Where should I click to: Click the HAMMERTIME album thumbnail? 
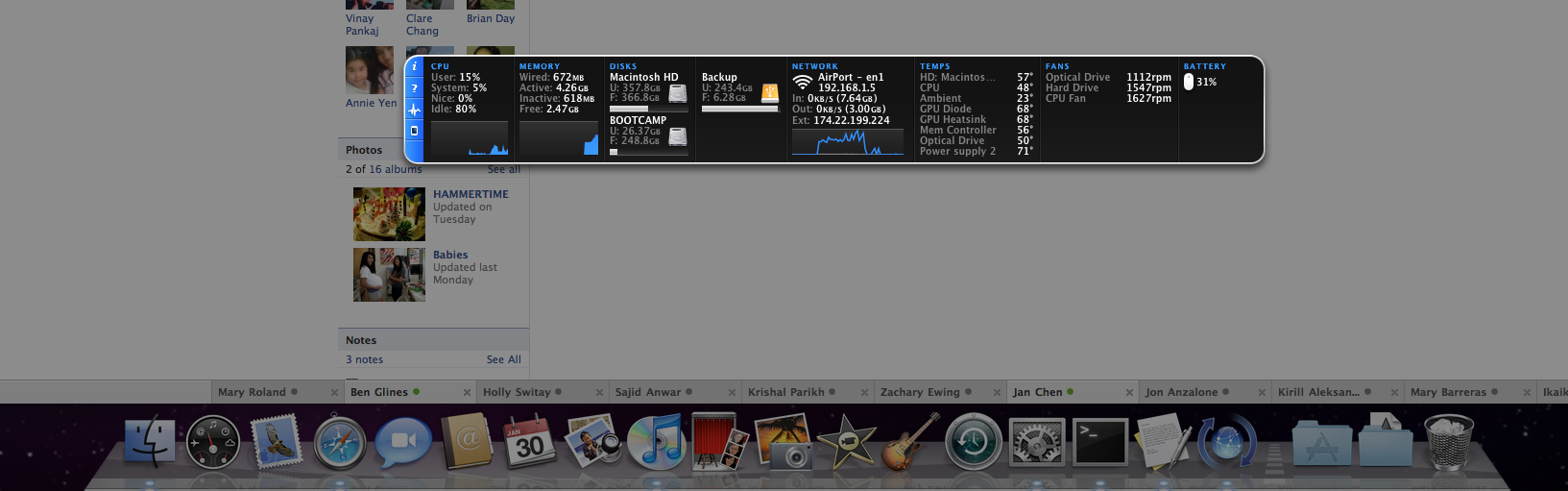(389, 213)
